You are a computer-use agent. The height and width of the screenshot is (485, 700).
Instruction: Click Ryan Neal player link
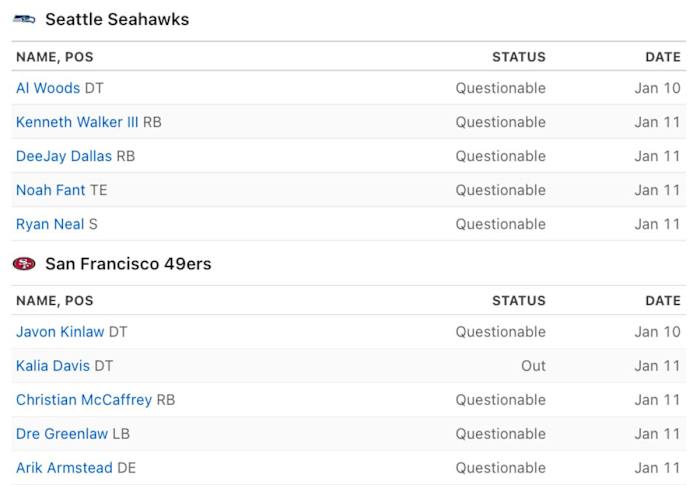point(50,224)
